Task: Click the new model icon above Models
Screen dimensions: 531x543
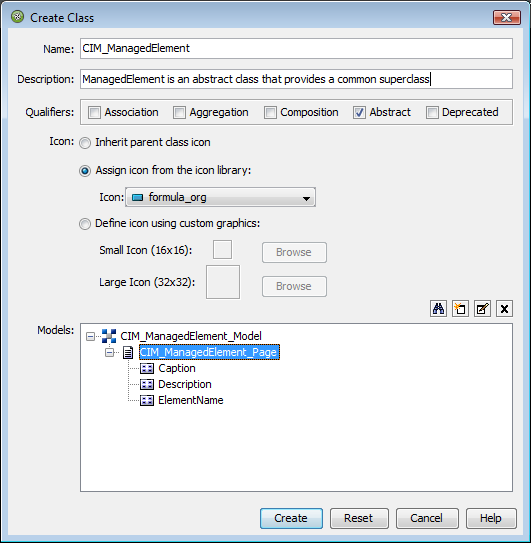Action: point(460,309)
